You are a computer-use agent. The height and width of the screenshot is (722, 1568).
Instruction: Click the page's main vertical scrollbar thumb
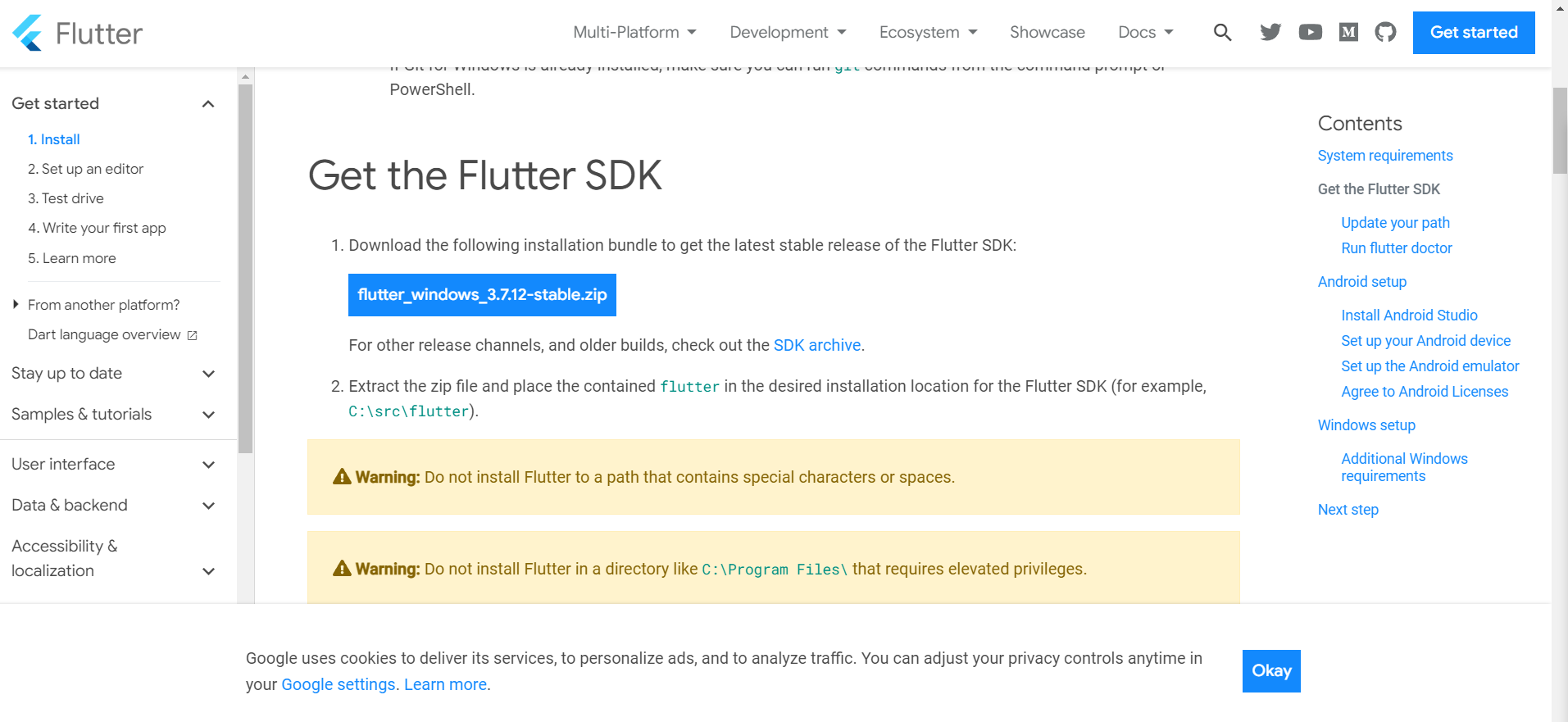point(1560,130)
